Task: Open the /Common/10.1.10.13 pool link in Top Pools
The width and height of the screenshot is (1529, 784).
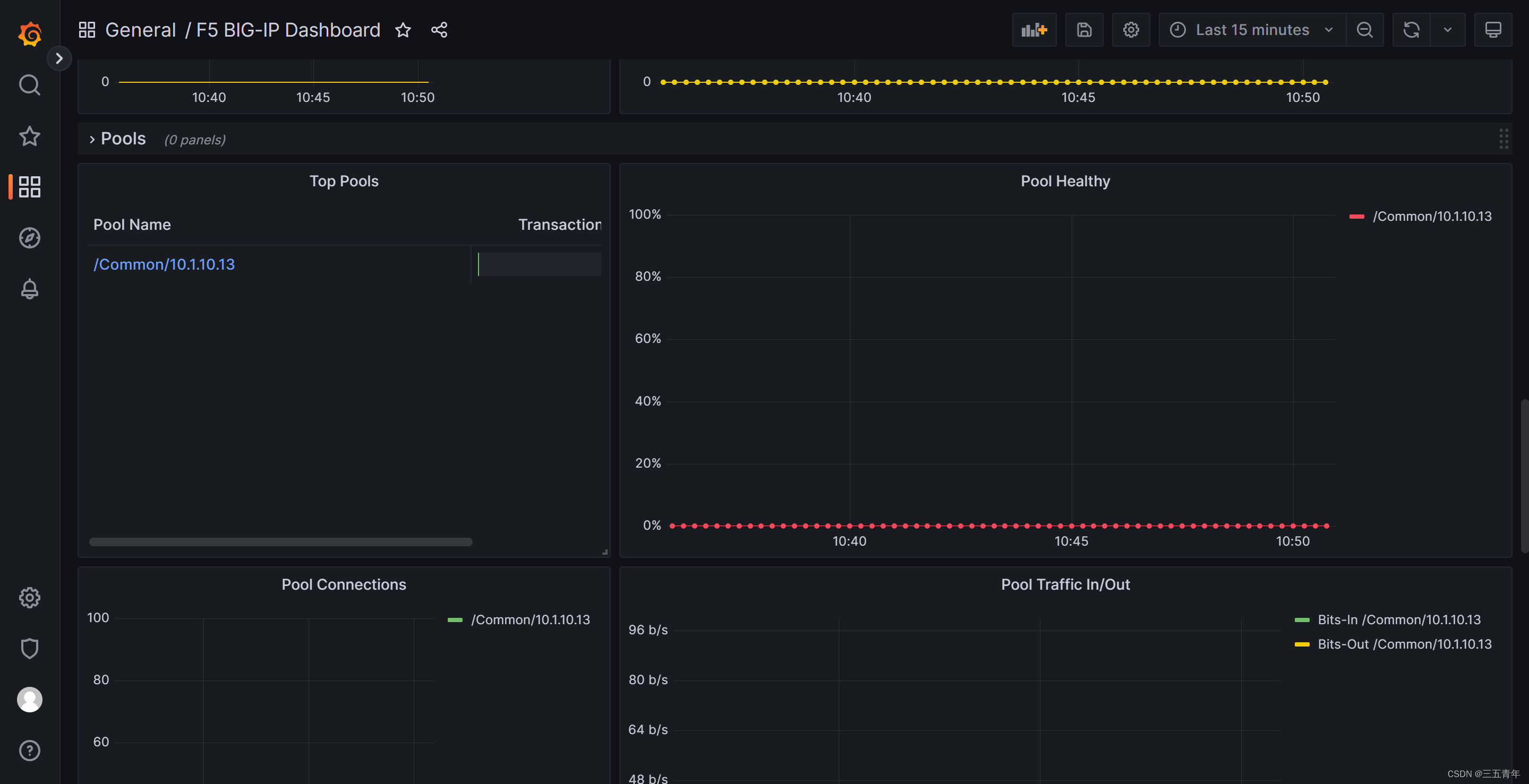Action: [164, 264]
